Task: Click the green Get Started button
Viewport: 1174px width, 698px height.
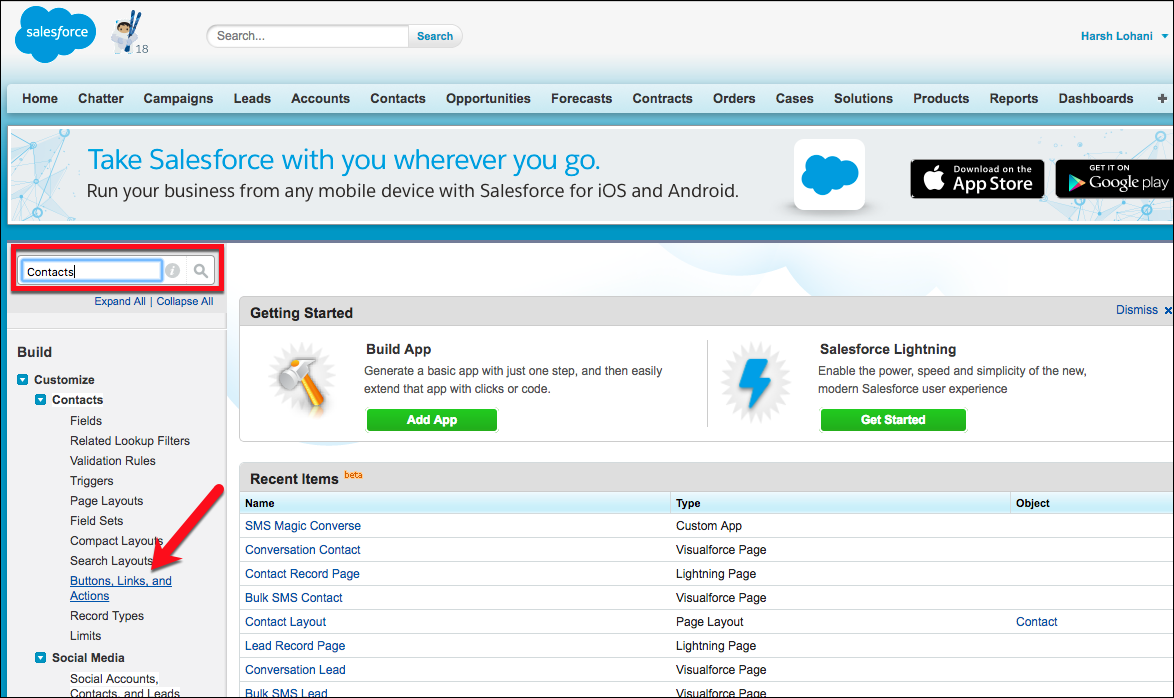Action: (893, 420)
